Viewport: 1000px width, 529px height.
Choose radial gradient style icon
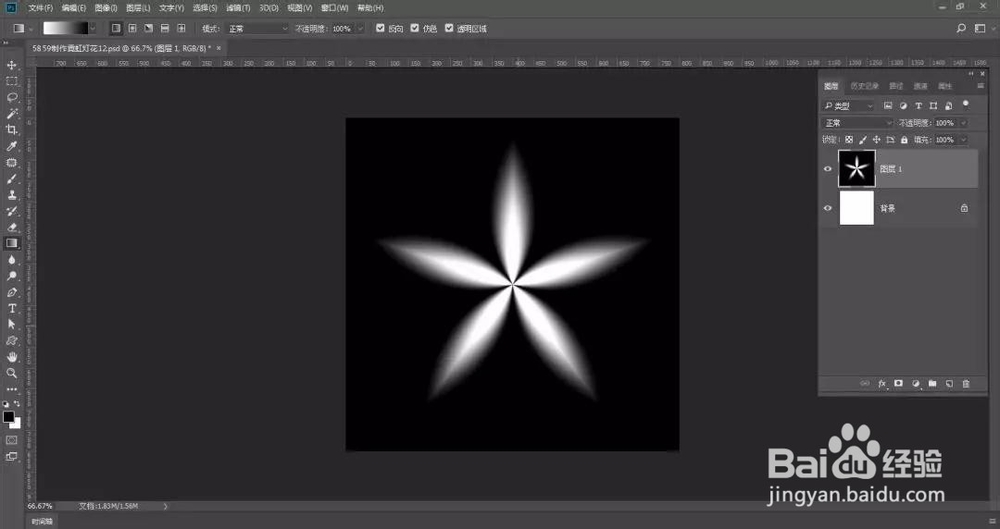pyautogui.click(x=132, y=28)
